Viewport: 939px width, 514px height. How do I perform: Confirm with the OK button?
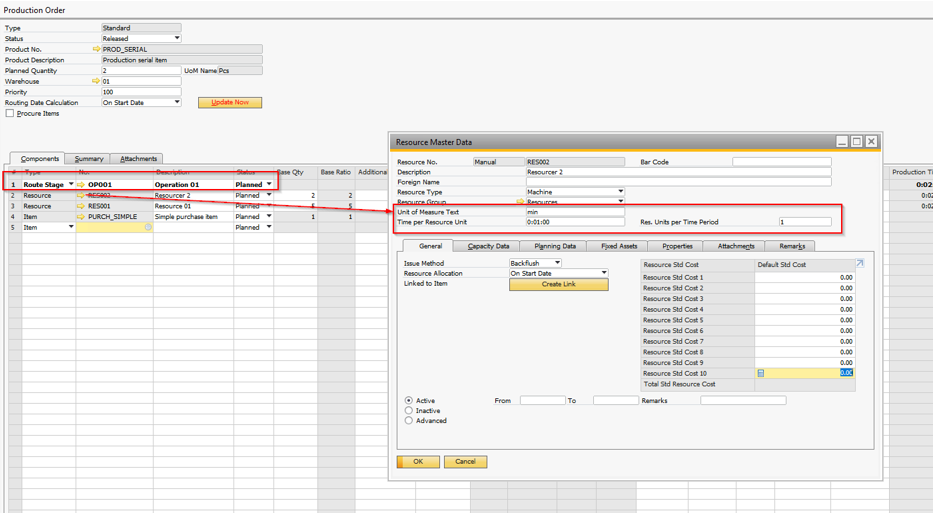click(x=418, y=462)
